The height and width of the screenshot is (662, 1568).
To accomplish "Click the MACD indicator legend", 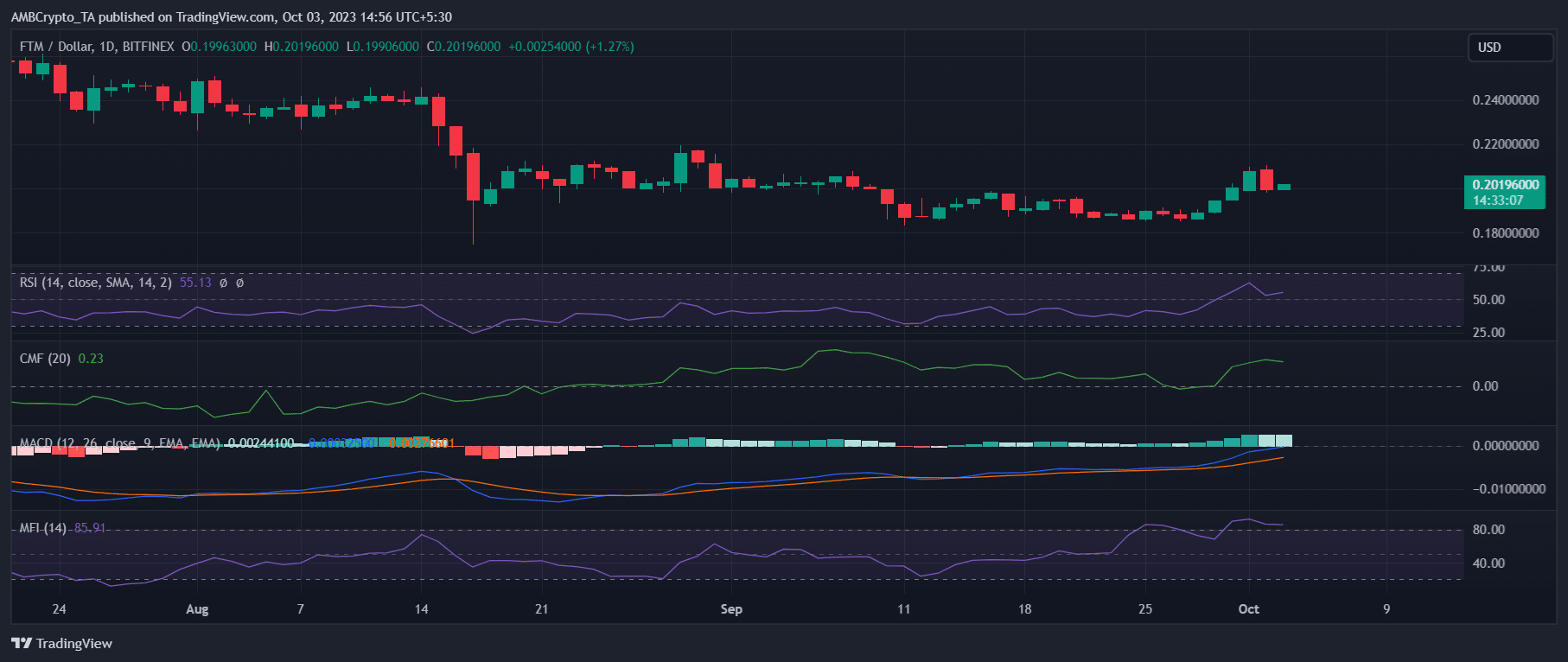I will [x=119, y=443].
